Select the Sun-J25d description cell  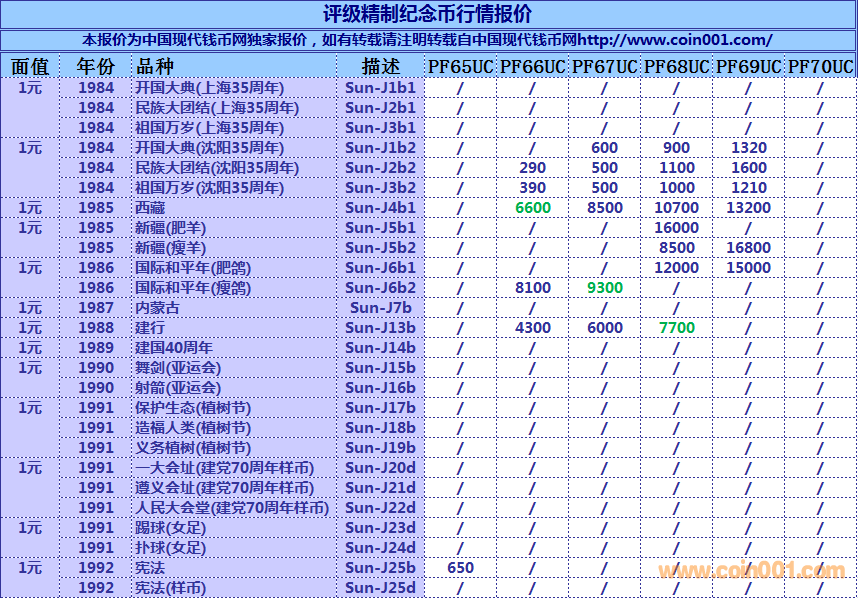tap(380, 588)
